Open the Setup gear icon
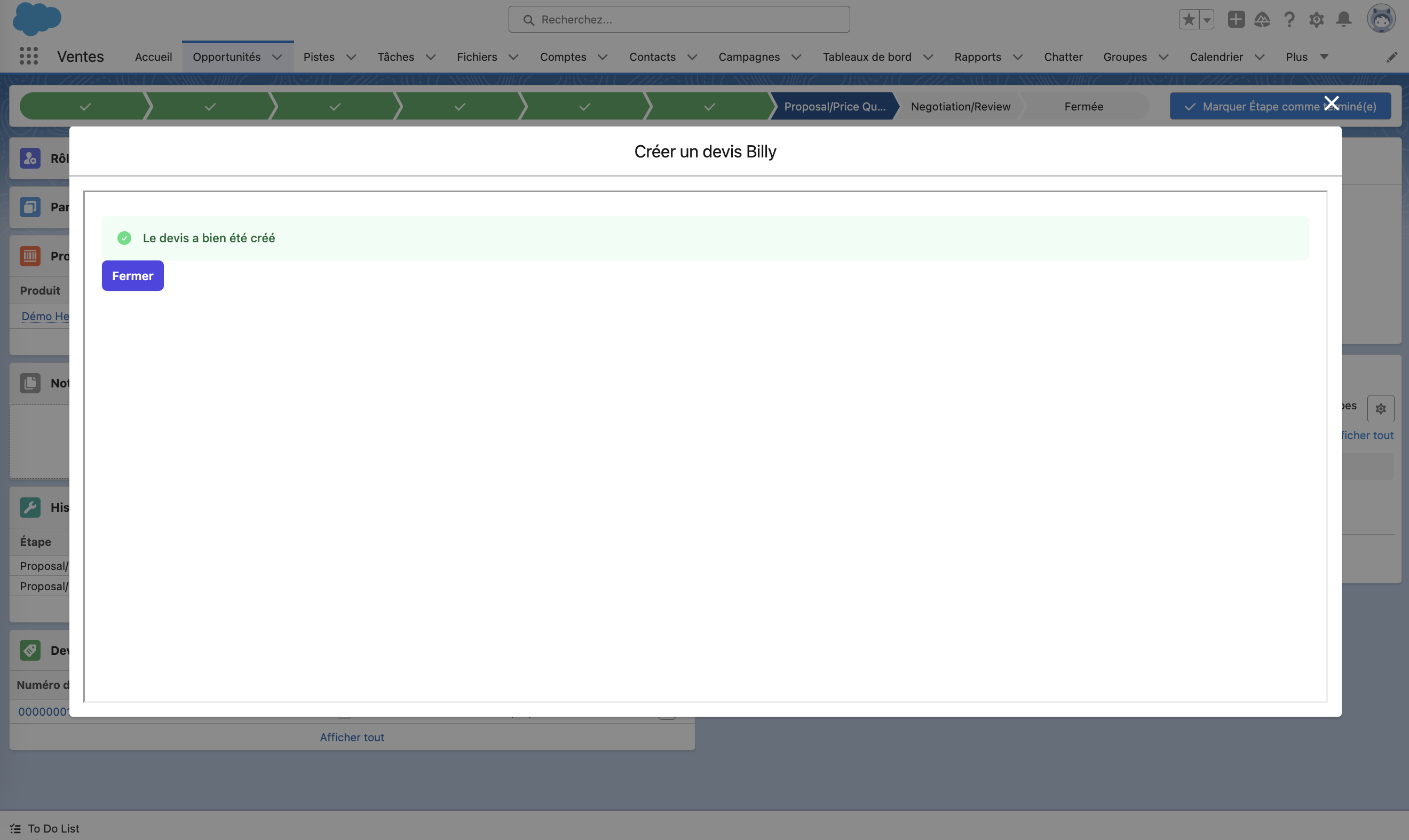This screenshot has height=840, width=1409. pyautogui.click(x=1316, y=19)
